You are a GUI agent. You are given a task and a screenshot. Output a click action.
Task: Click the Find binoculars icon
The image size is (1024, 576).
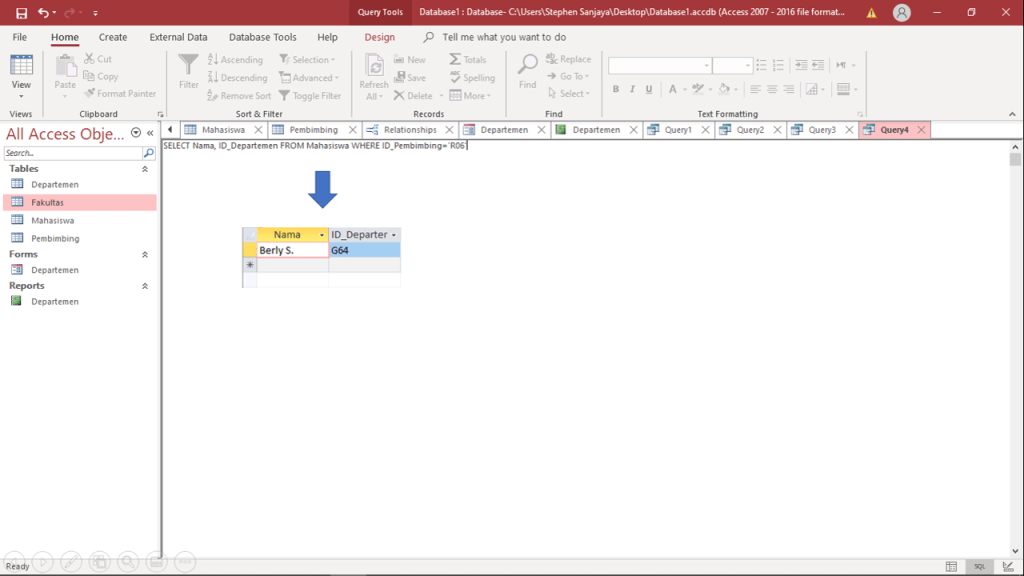click(x=527, y=66)
